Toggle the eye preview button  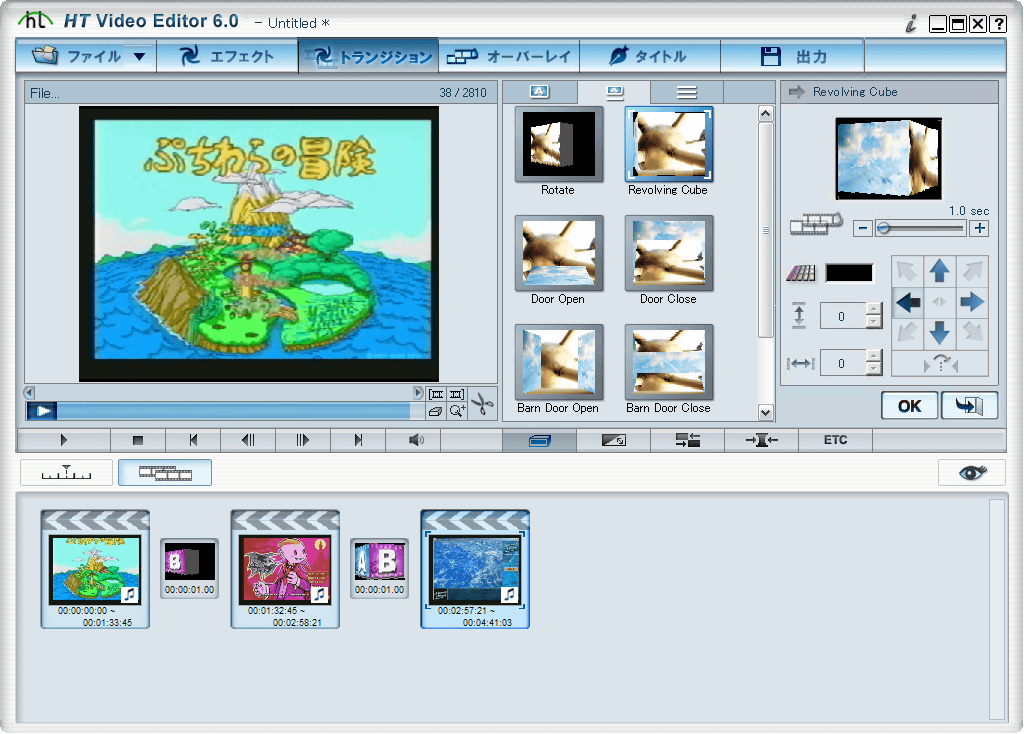(x=972, y=472)
